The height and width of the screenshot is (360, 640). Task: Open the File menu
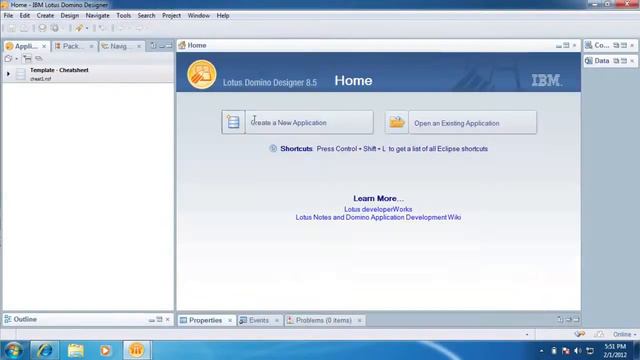point(8,16)
